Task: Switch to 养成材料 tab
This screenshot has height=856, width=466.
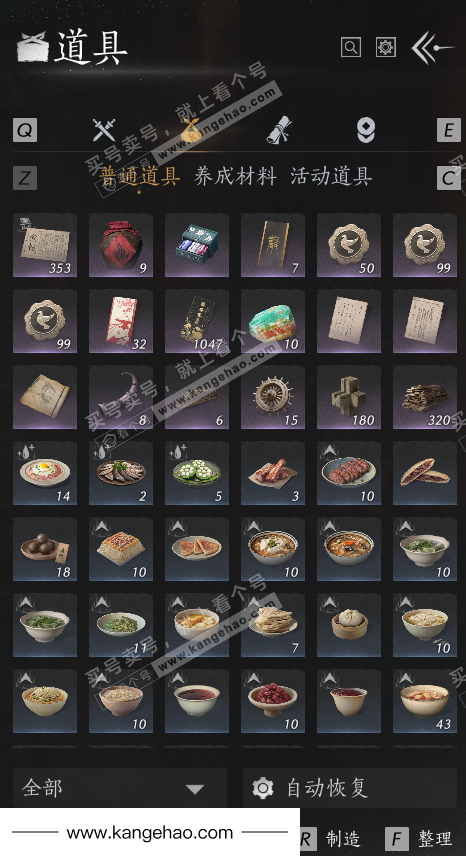Action: (x=235, y=176)
